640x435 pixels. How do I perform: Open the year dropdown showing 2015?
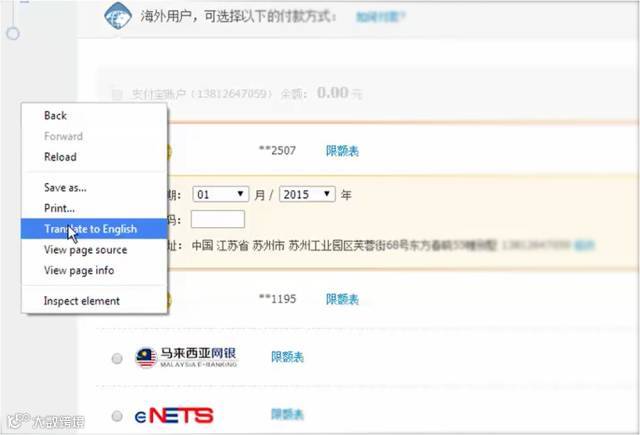[x=307, y=194]
